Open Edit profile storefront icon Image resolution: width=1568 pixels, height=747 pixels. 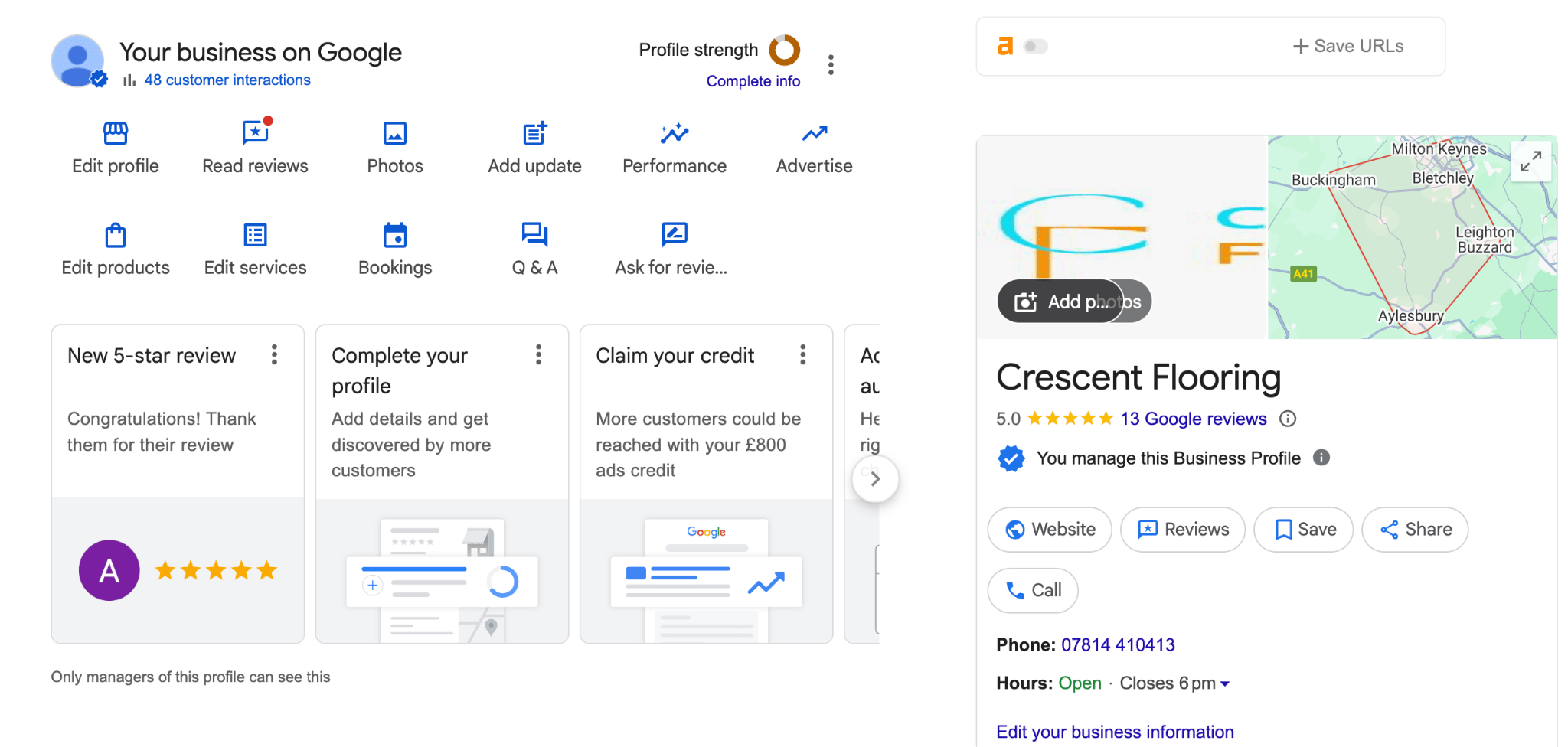[x=116, y=133]
